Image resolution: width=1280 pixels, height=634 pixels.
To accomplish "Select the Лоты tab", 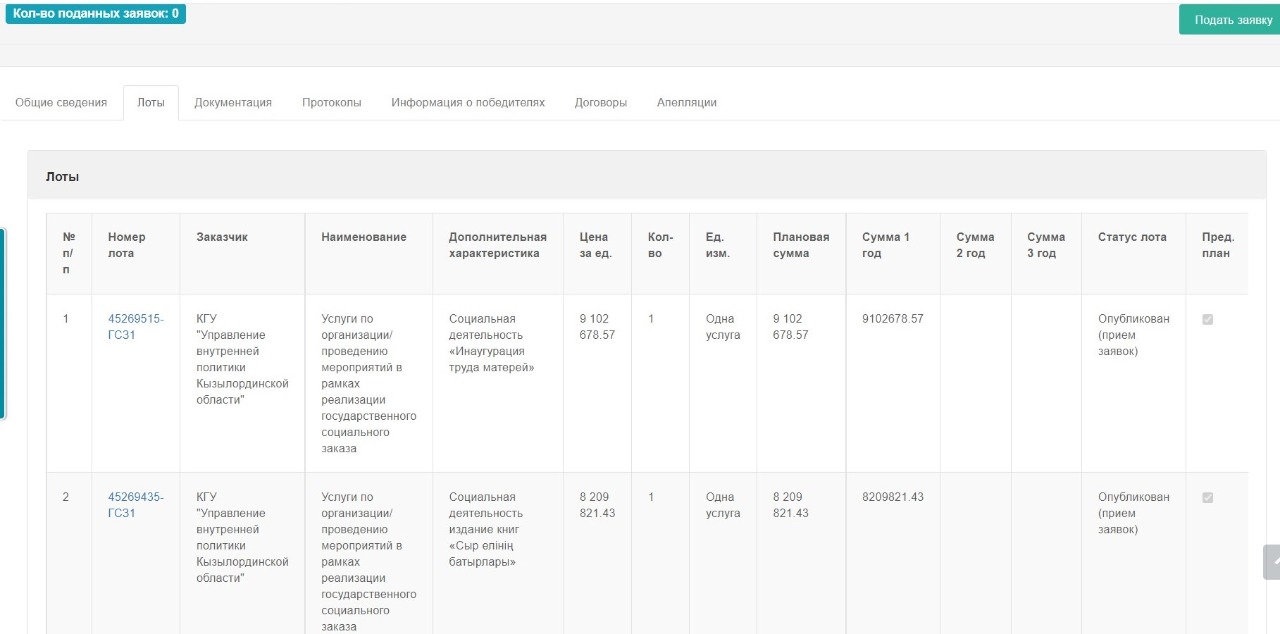I will (151, 103).
